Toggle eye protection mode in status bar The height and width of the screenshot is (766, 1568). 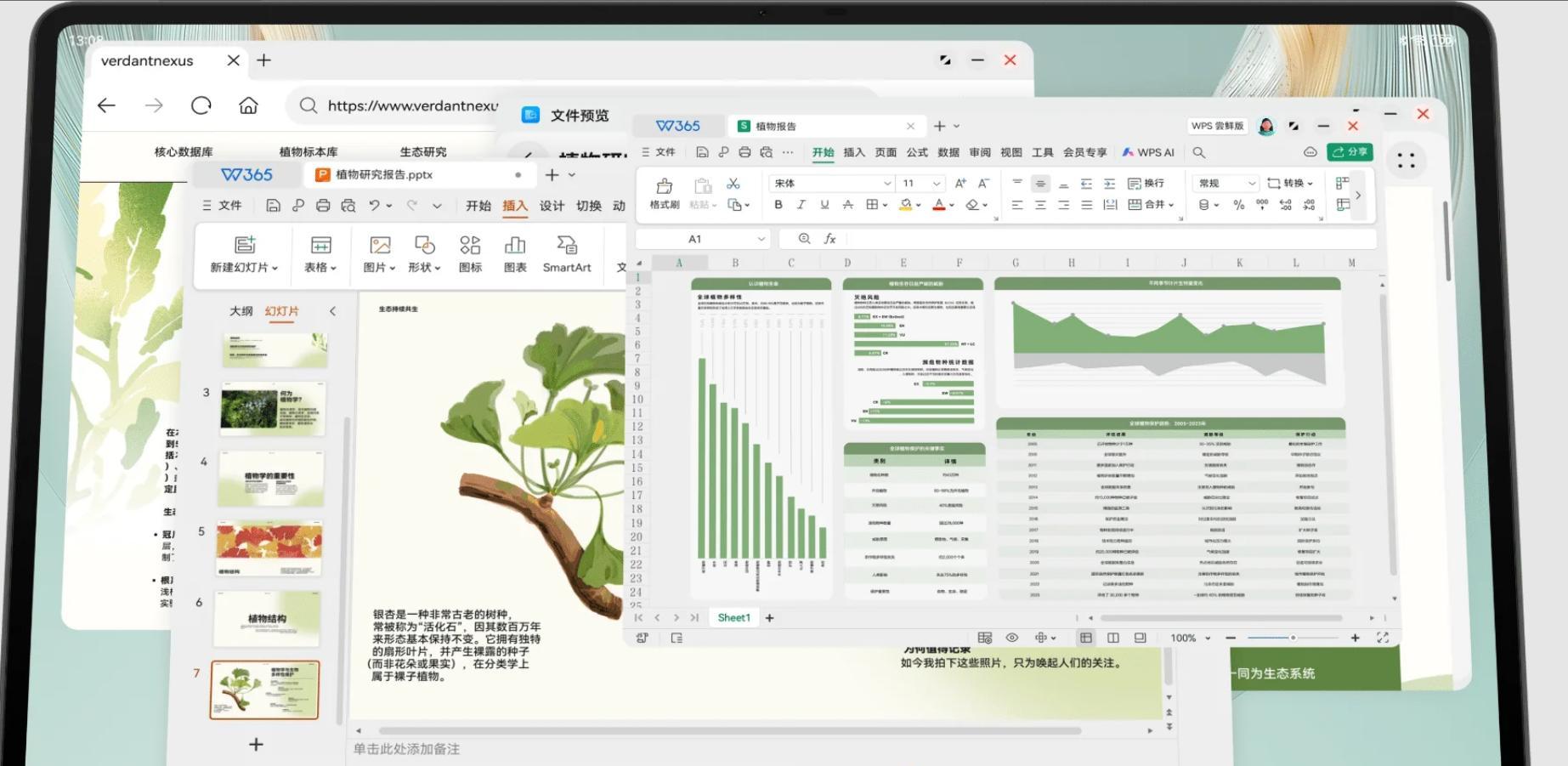coord(1012,638)
